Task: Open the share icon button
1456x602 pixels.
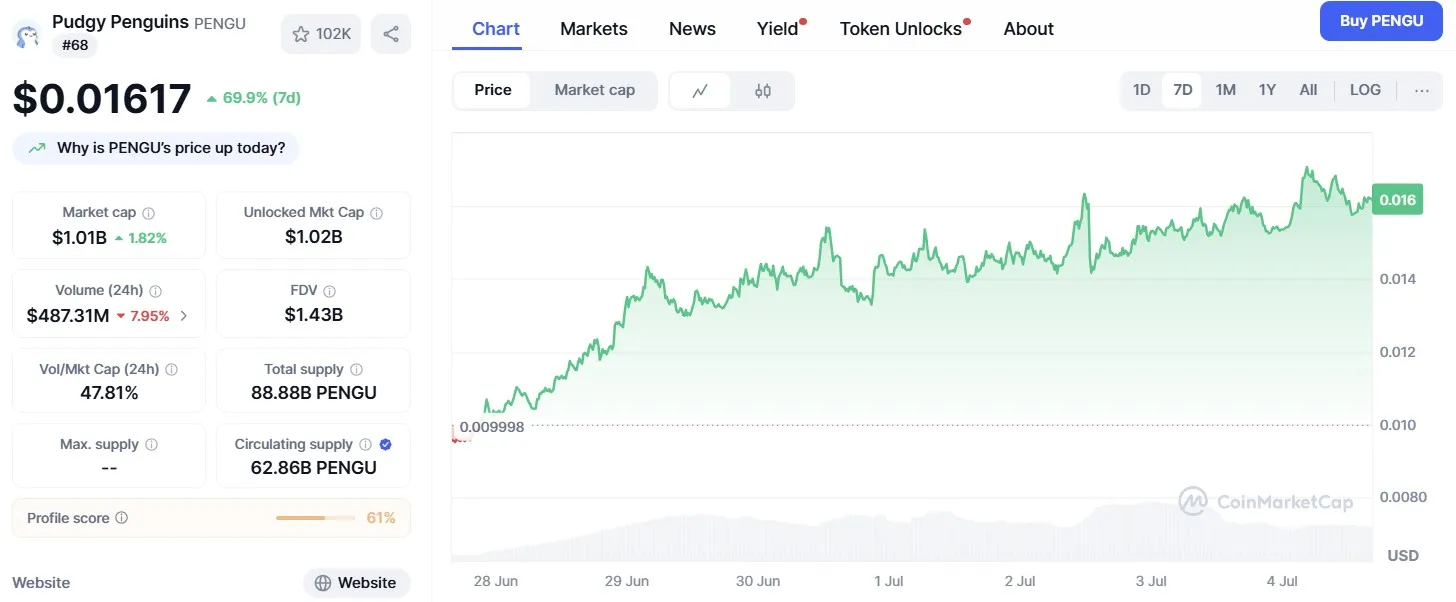Action: coord(391,34)
